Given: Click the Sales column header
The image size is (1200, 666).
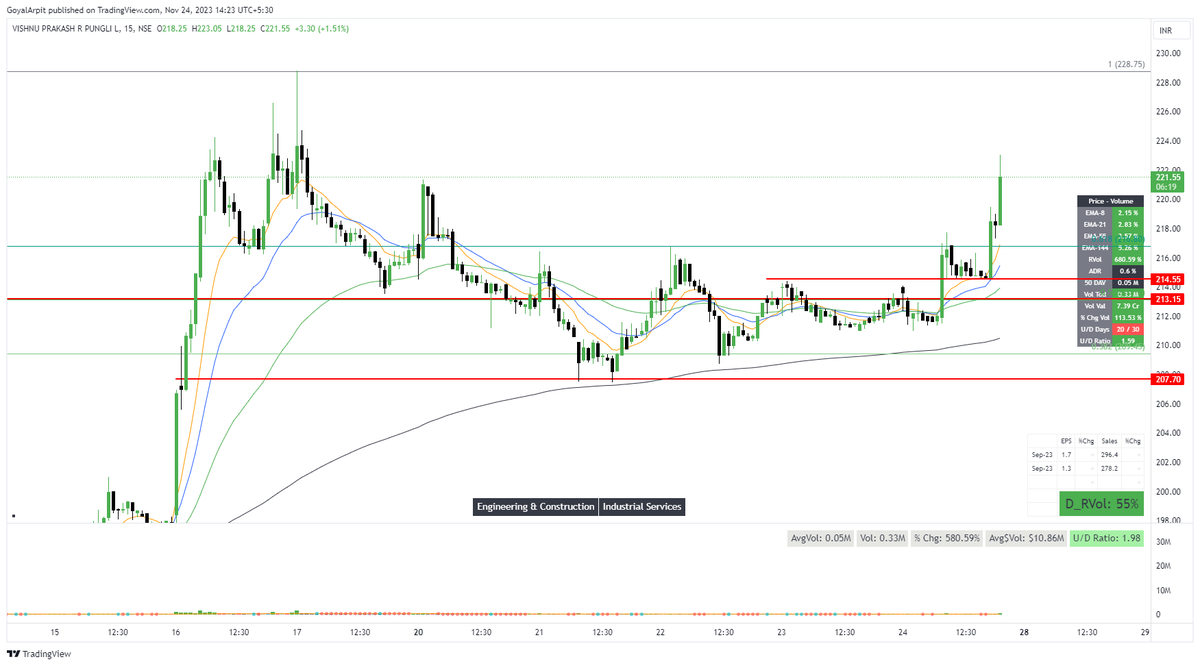Looking at the screenshot, I should 1109,440.
